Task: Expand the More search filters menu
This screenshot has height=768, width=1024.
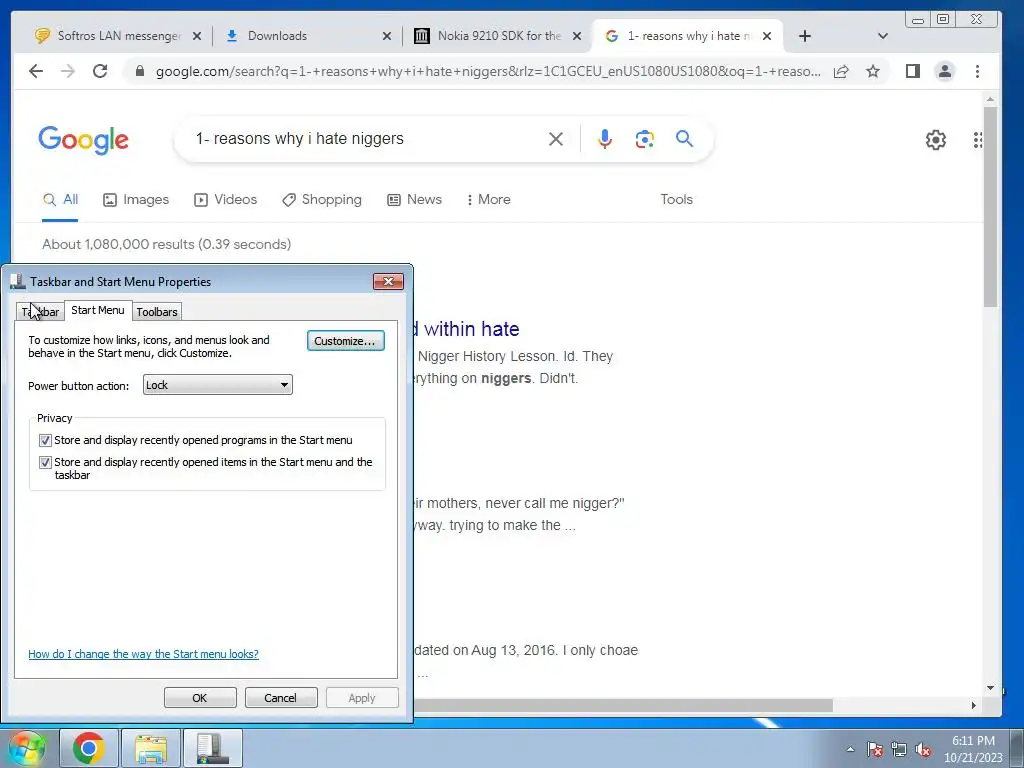Action: pos(488,199)
